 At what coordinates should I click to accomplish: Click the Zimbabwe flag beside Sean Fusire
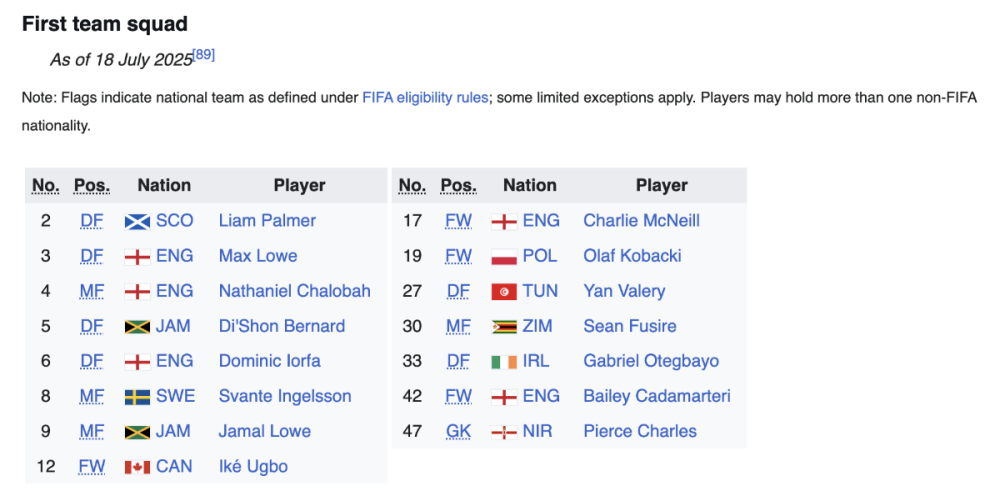[x=504, y=326]
